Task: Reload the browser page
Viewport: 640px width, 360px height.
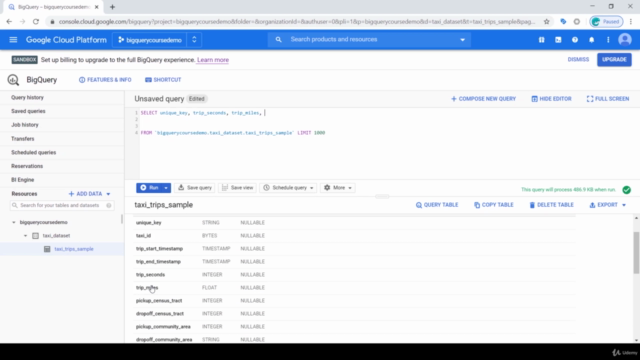Action: pos(36,22)
